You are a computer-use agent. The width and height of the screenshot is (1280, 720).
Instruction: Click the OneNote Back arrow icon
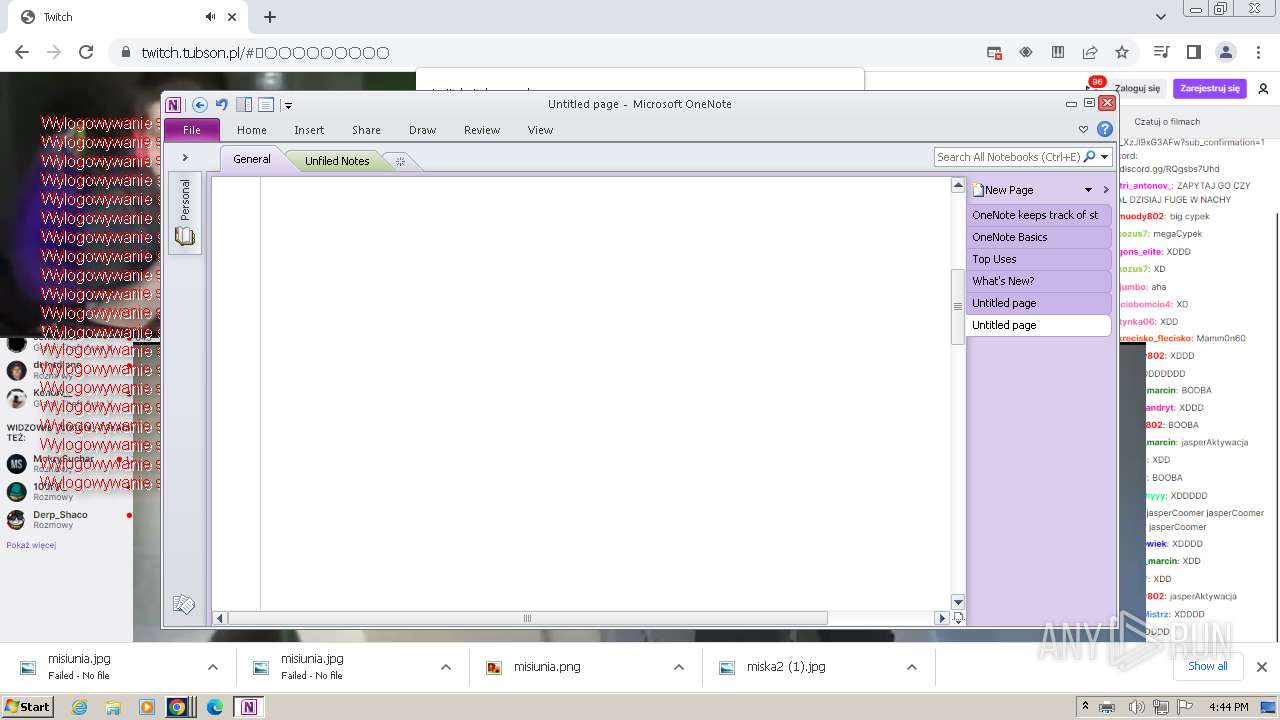pyautogui.click(x=200, y=105)
